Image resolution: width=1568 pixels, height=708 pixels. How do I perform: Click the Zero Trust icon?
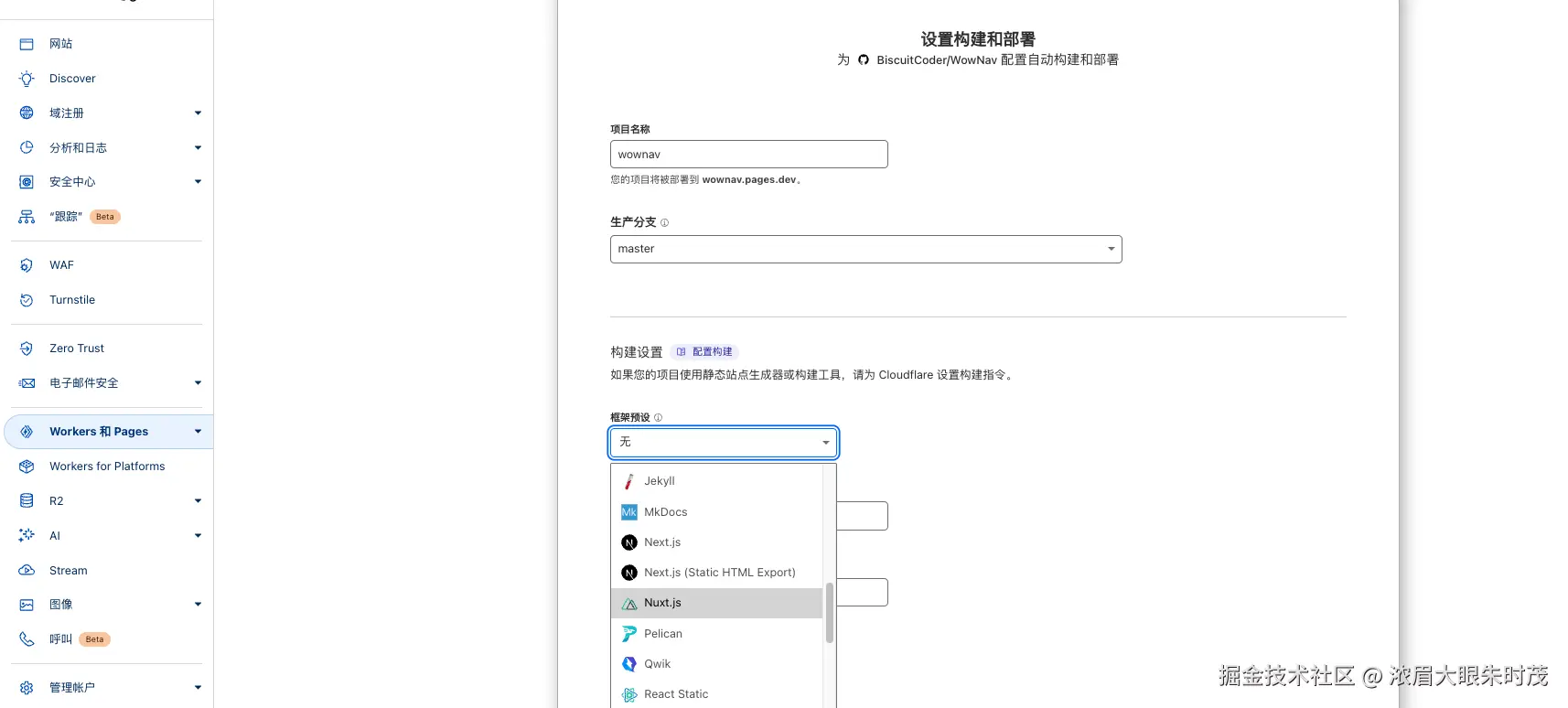[x=27, y=349]
